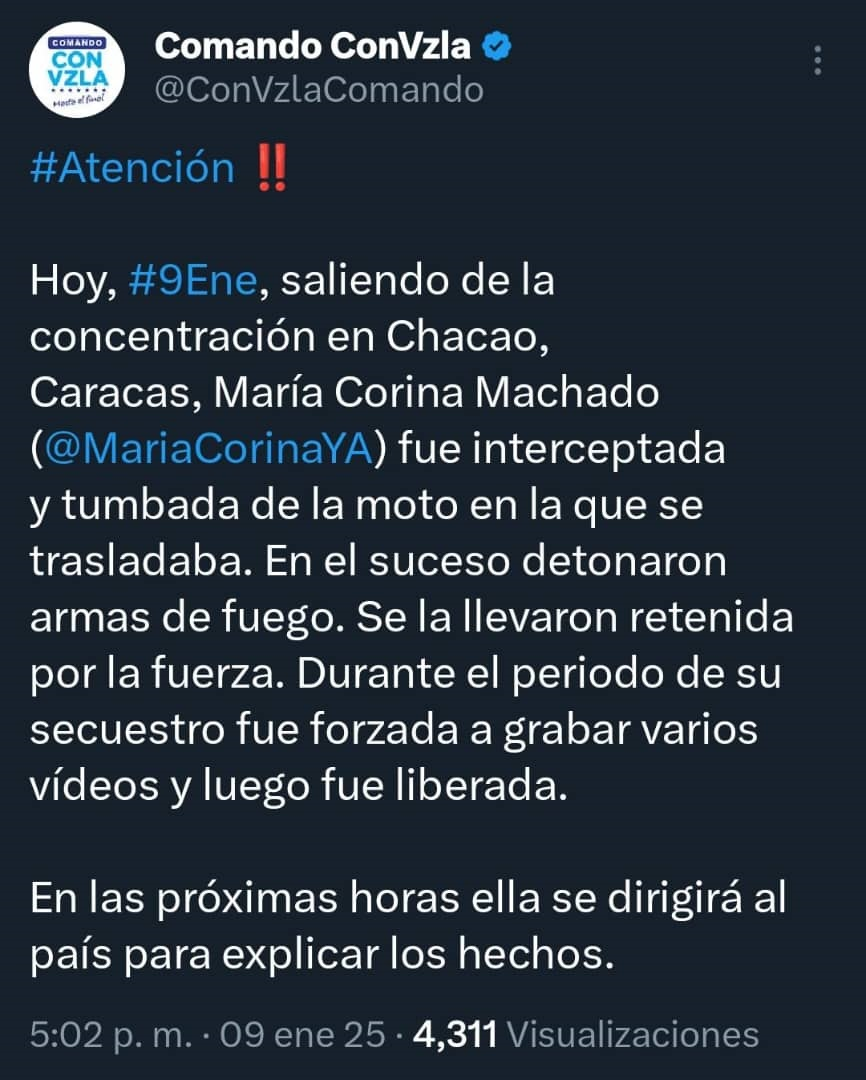Open the #9Ene hashtag link
Screen dimensions: 866x1080
(x=193, y=281)
